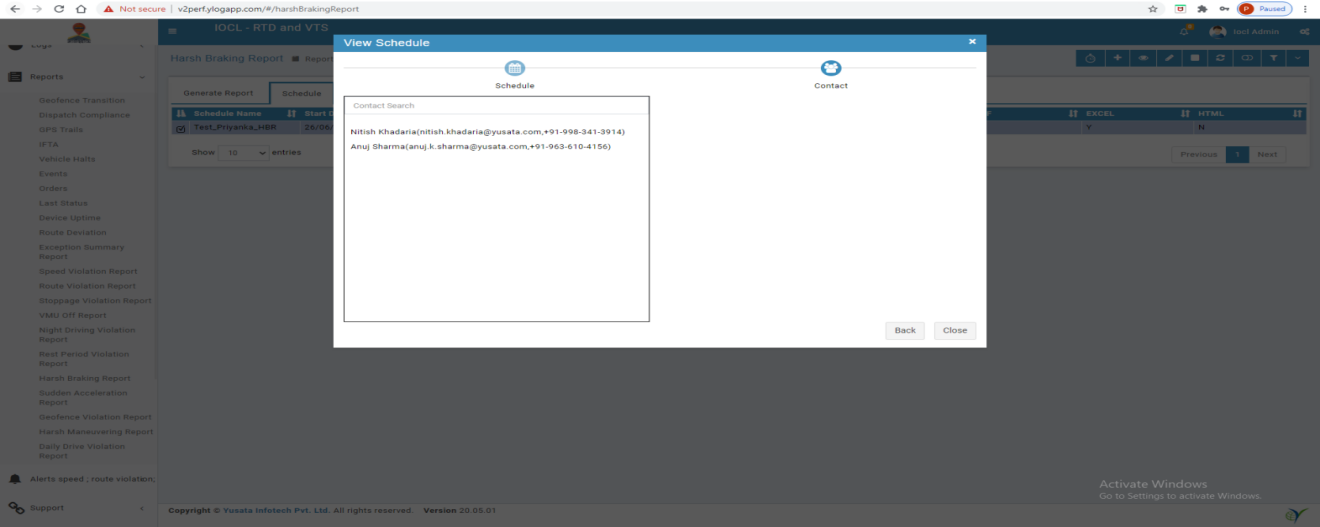Select page 1 in pagination

[x=1237, y=154]
